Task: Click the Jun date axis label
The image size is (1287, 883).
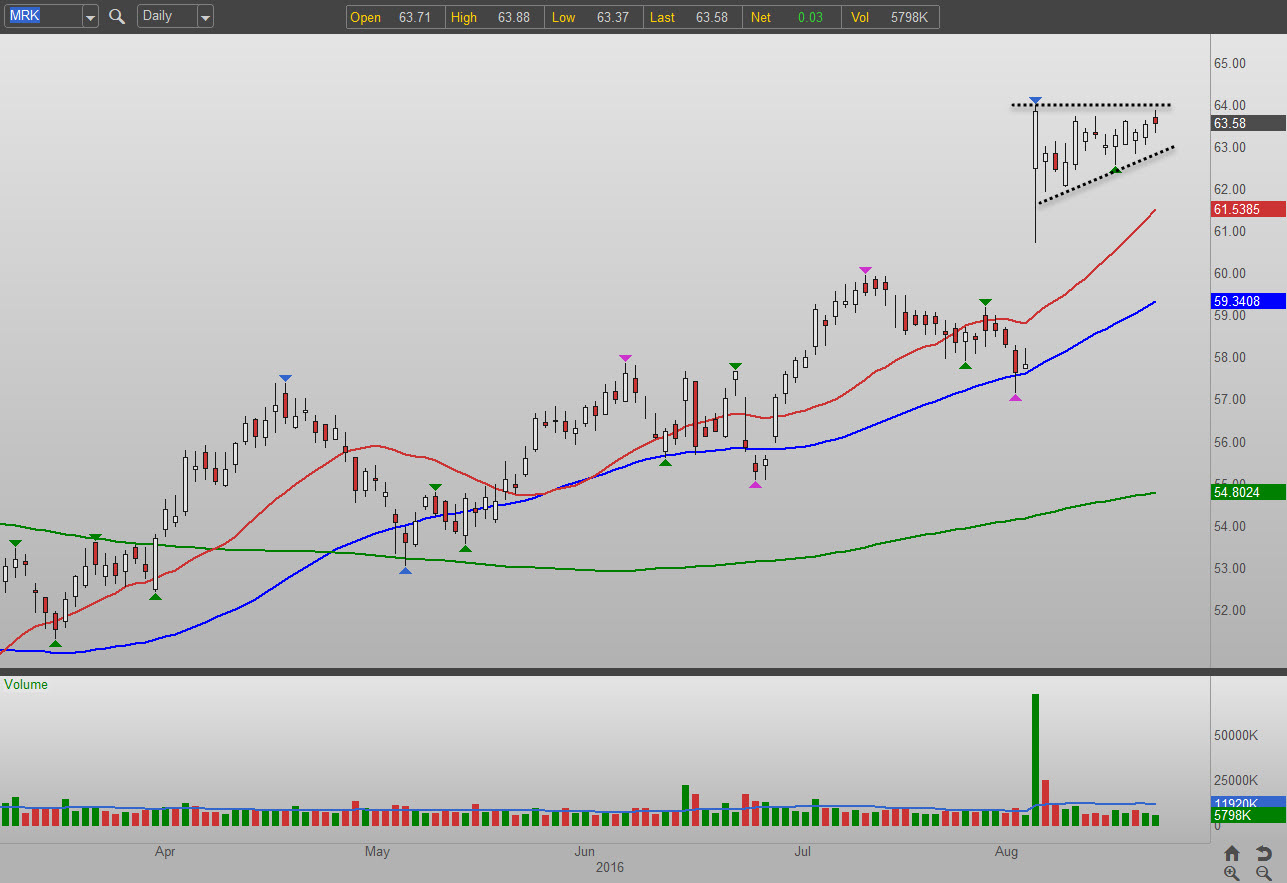Action: coord(587,852)
